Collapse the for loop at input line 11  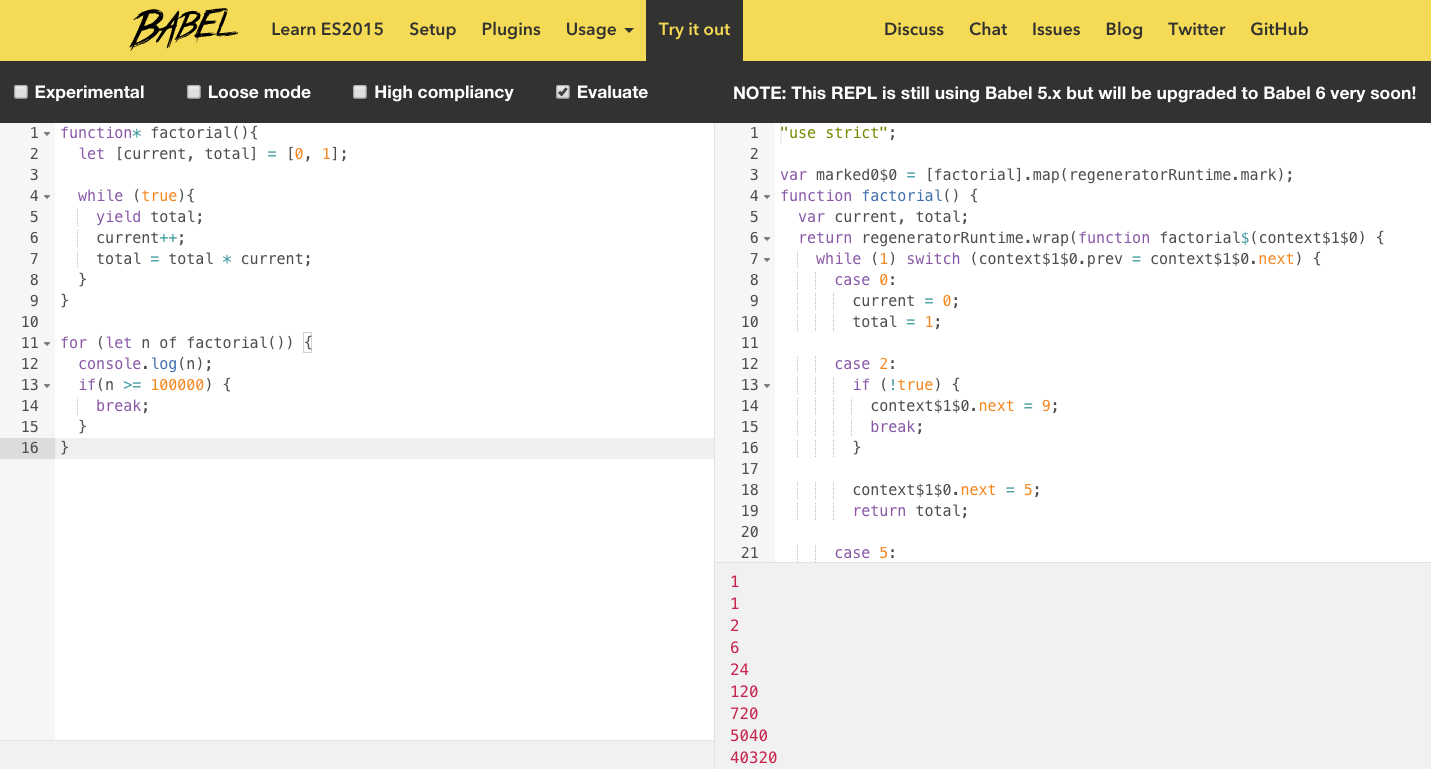click(47, 343)
